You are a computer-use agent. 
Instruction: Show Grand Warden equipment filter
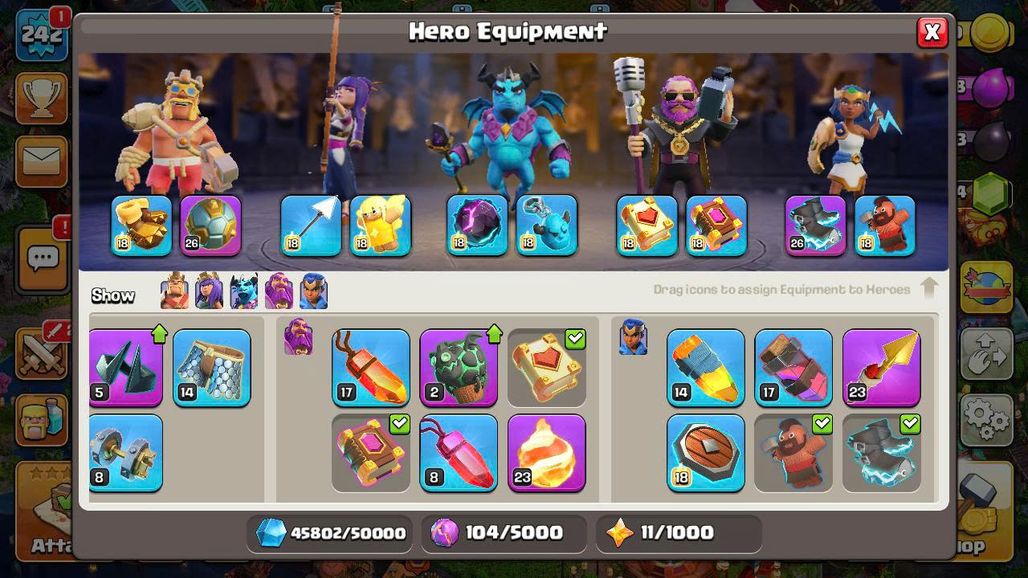coord(279,291)
